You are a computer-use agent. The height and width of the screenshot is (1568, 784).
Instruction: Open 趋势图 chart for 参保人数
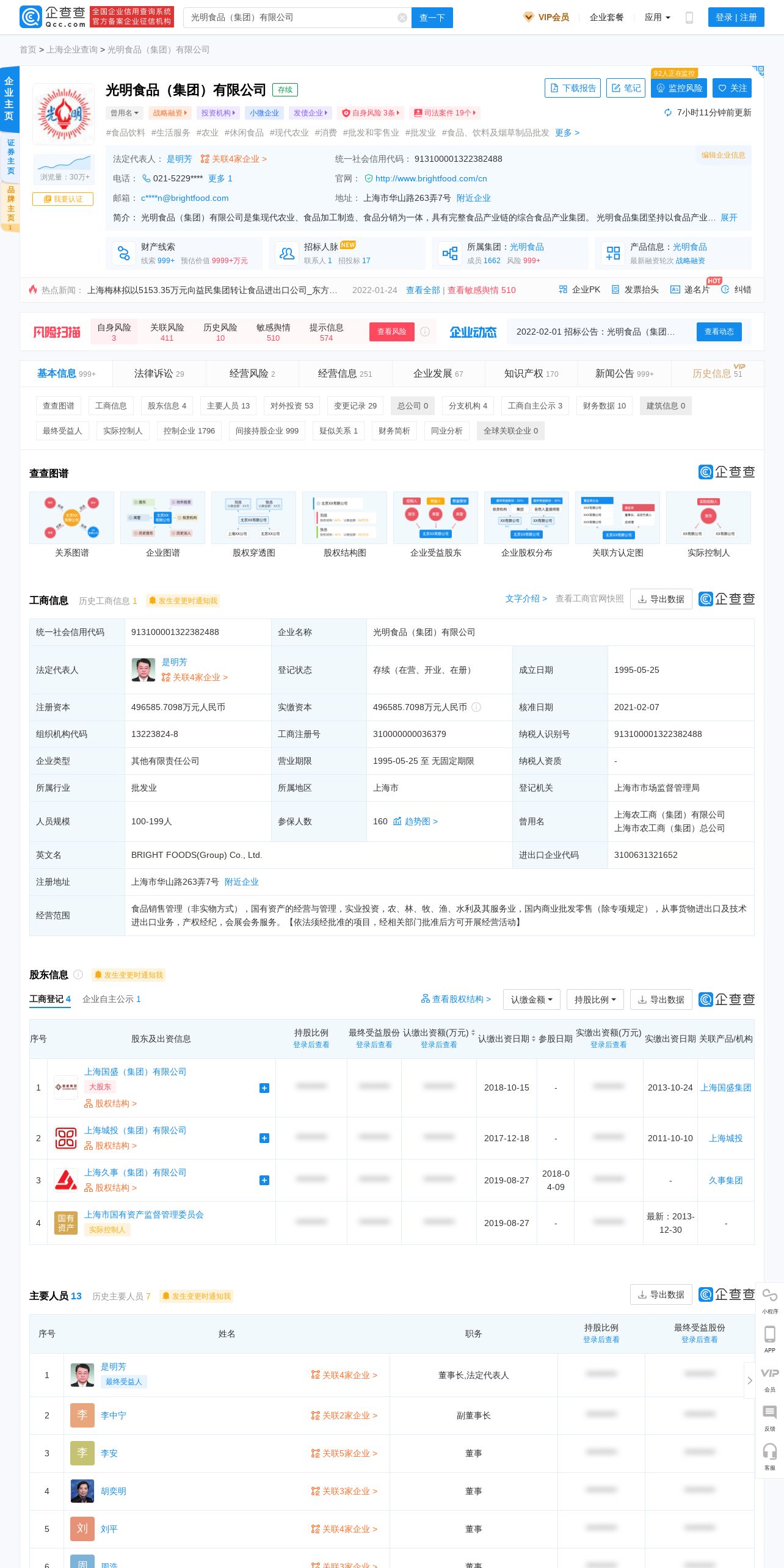click(x=415, y=821)
